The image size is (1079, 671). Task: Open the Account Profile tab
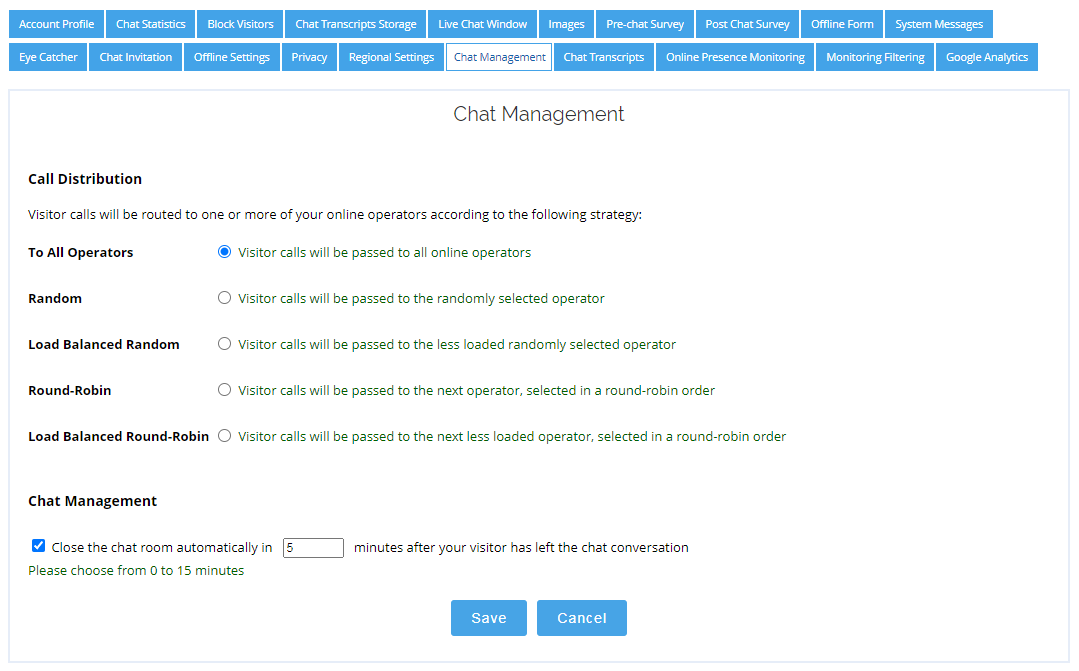pyautogui.click(x=56, y=23)
